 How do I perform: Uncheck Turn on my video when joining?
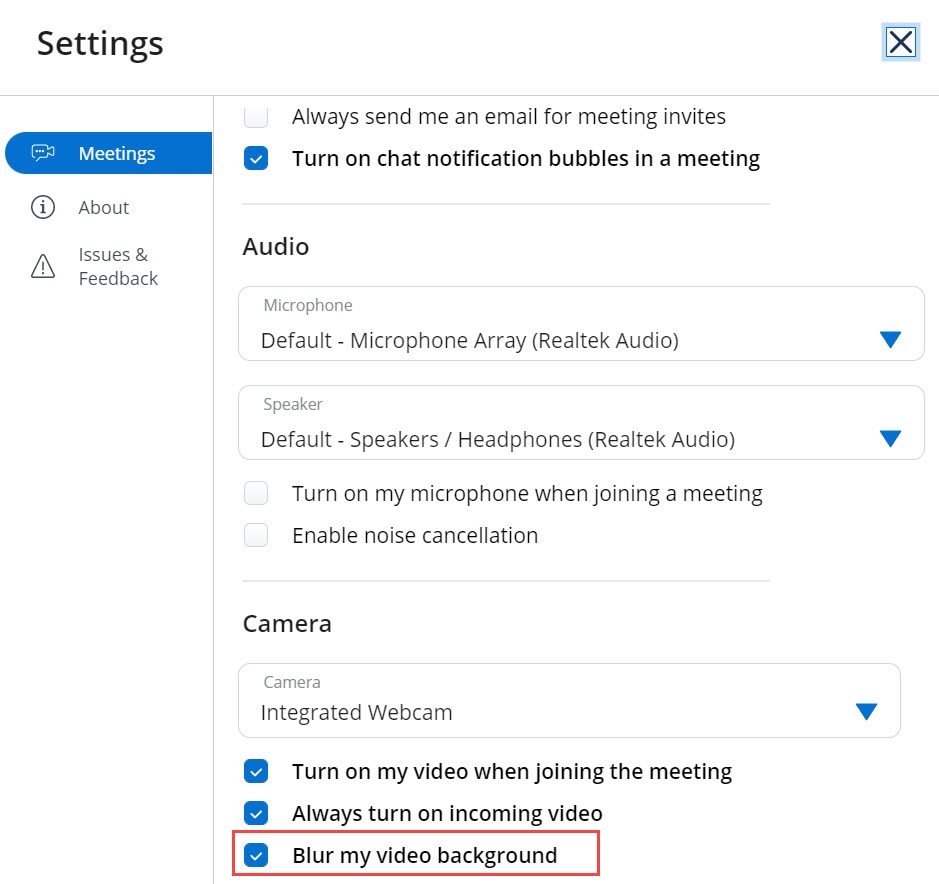coord(257,772)
